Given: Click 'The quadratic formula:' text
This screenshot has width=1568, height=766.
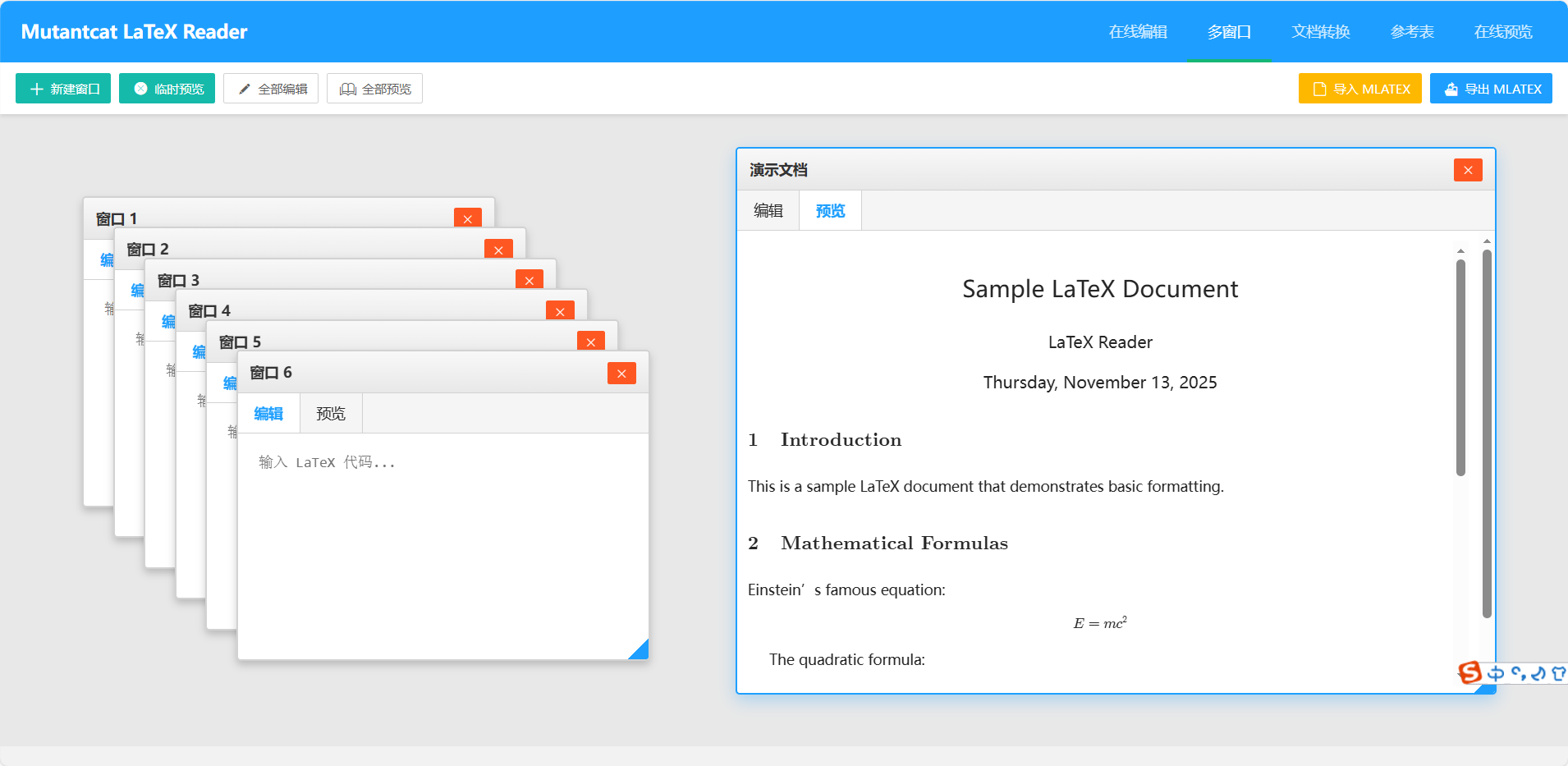Looking at the screenshot, I should (847, 659).
